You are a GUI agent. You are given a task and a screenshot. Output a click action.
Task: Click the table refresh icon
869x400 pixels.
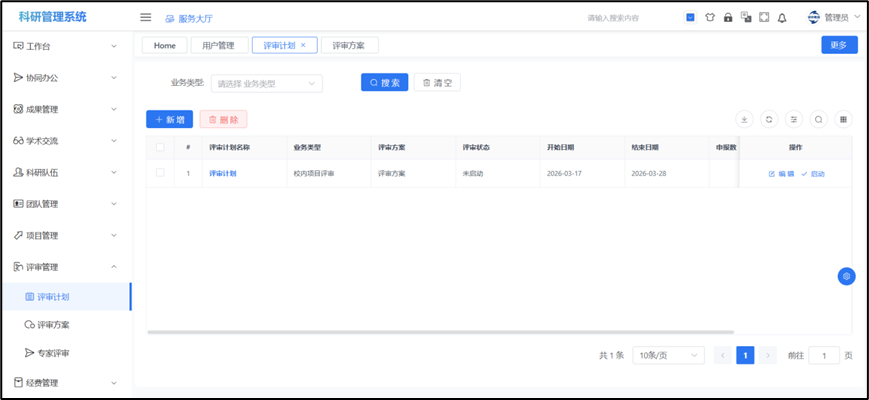click(x=769, y=119)
